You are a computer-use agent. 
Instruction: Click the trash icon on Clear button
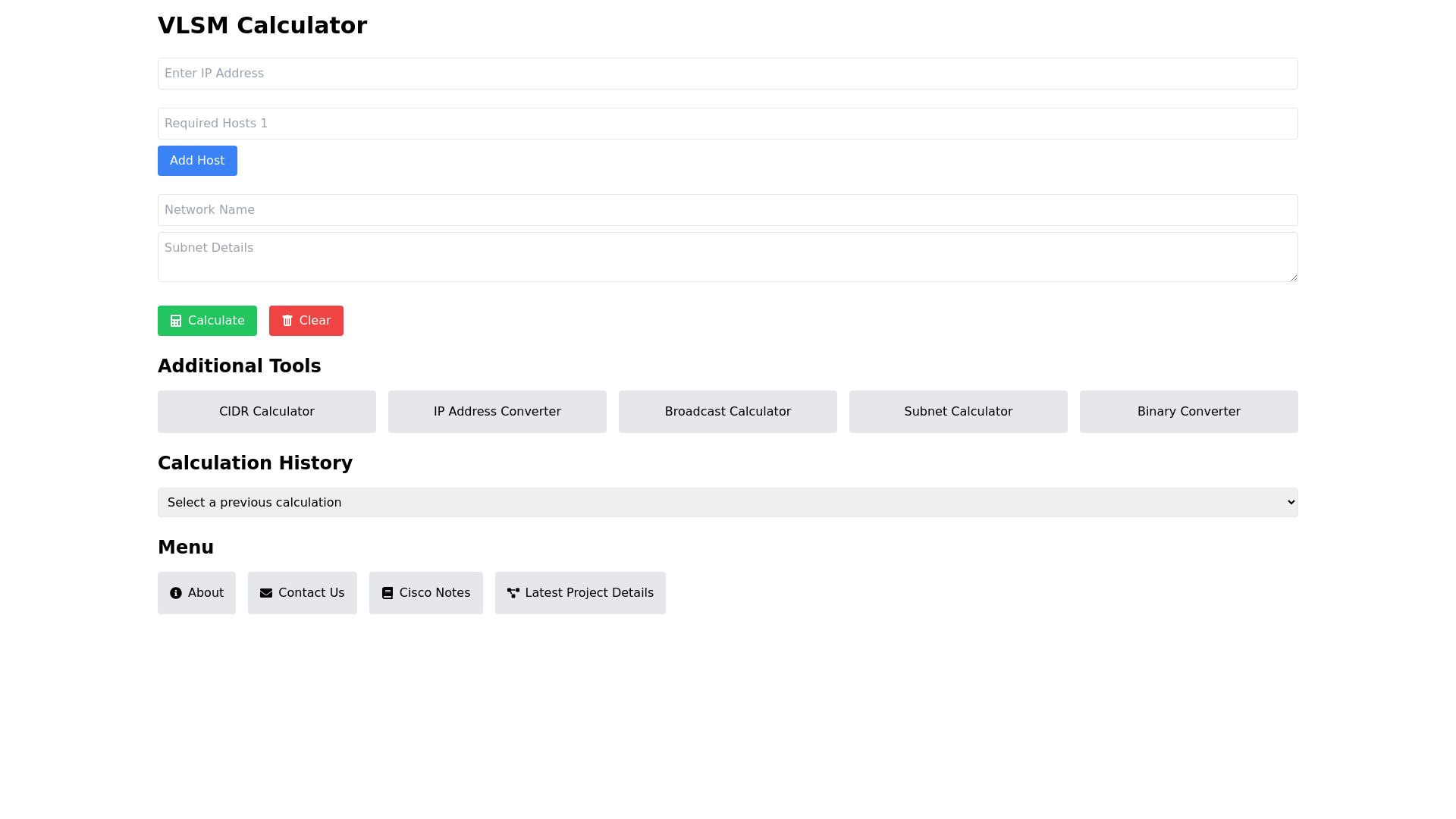pyautogui.click(x=287, y=321)
